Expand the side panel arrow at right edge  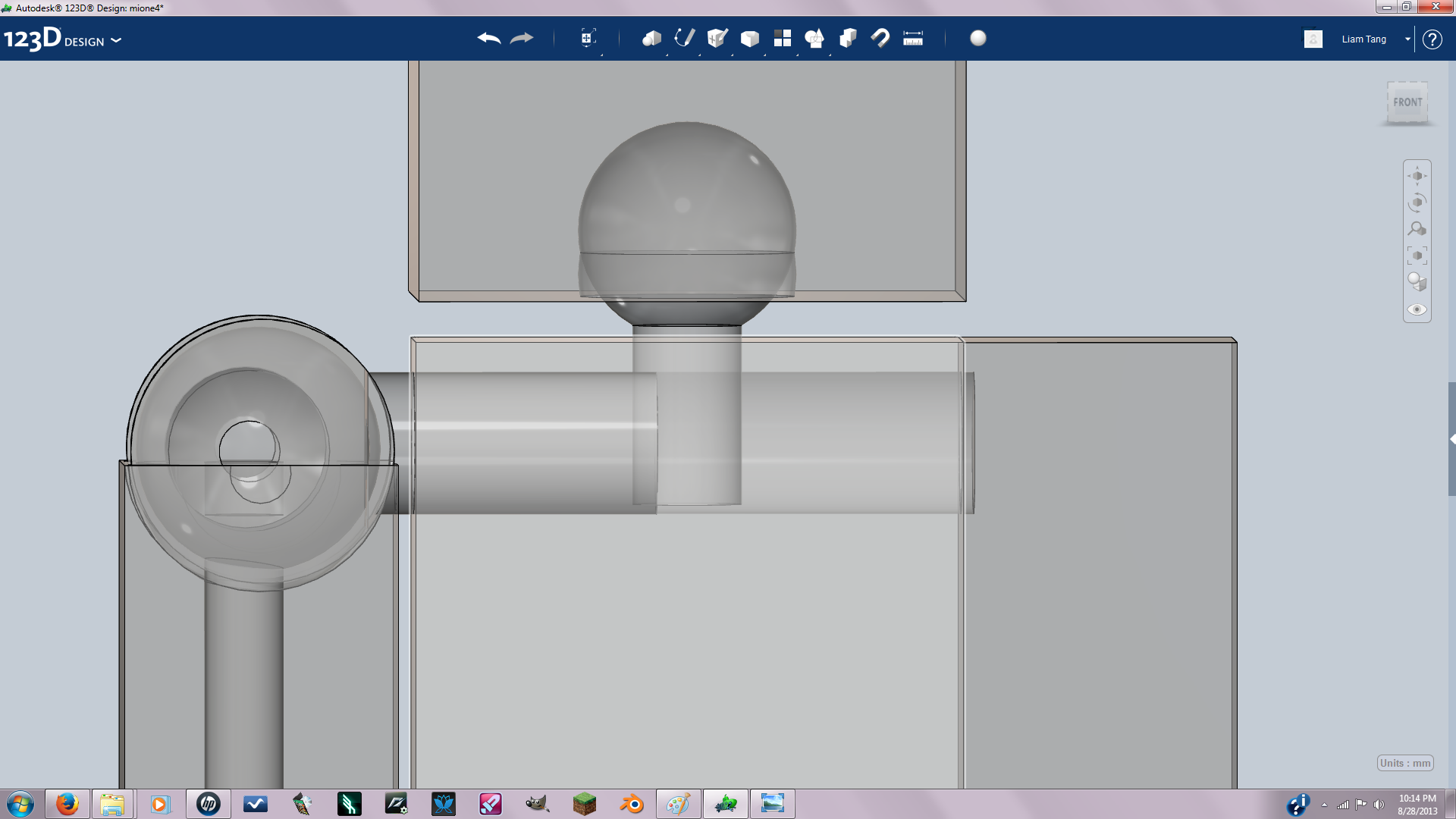(x=1452, y=439)
